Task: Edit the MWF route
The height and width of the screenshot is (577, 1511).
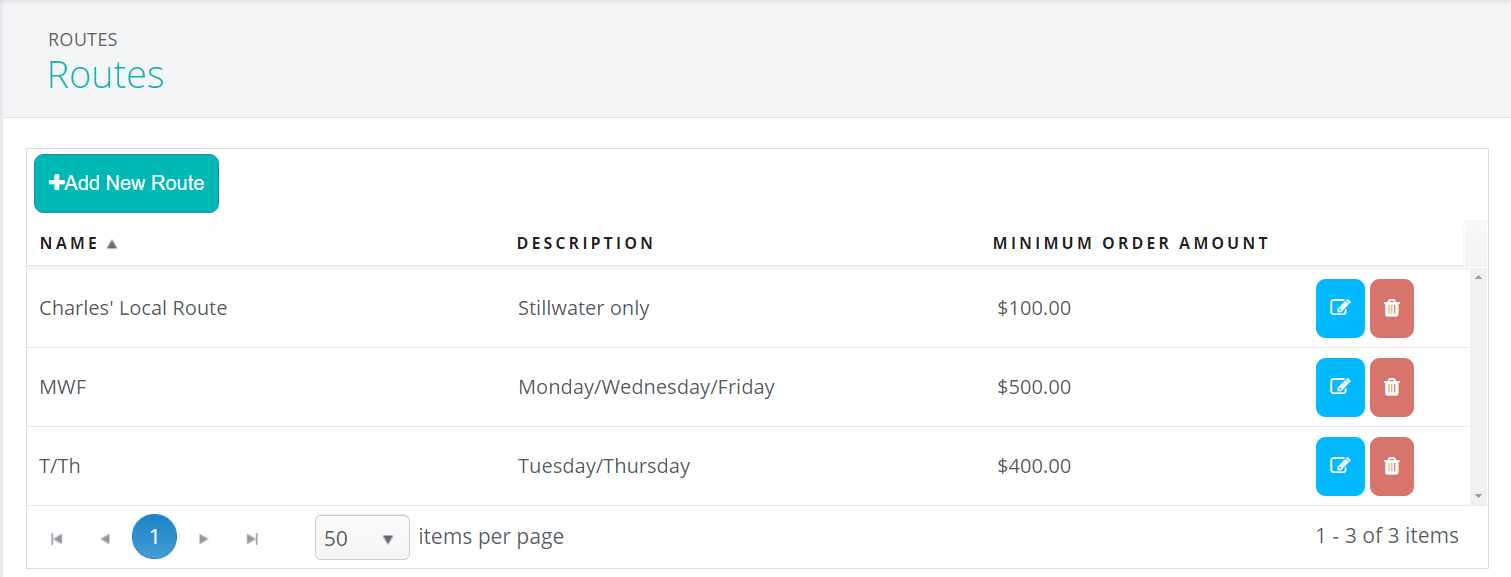Action: click(1340, 387)
